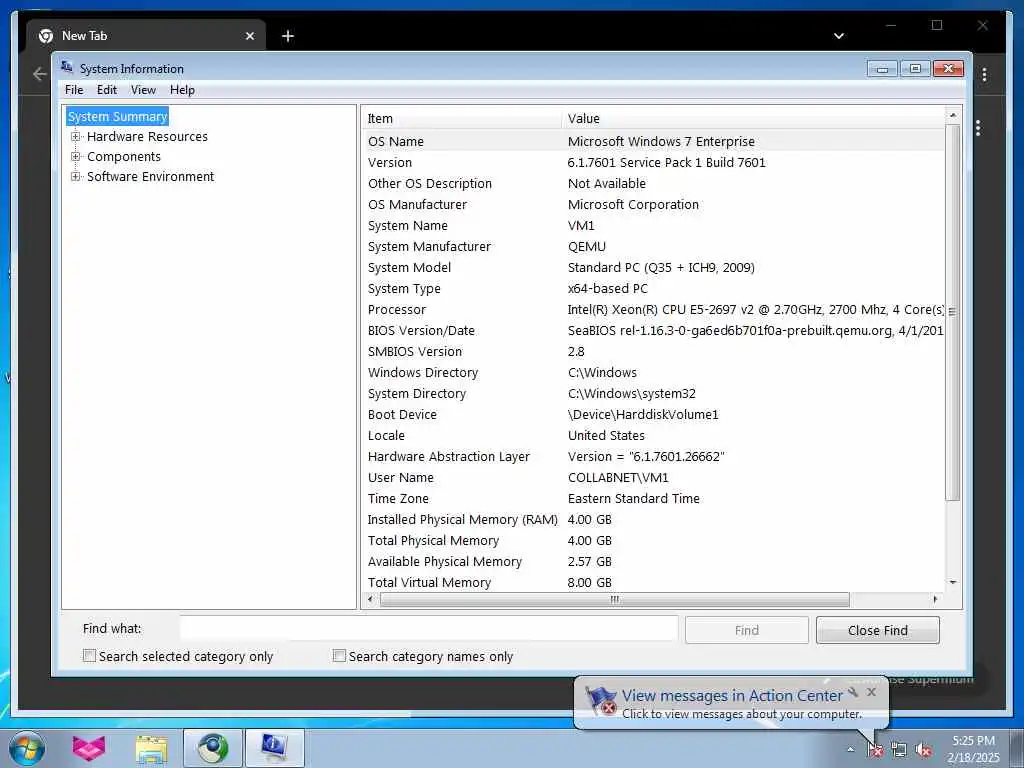Viewport: 1024px width, 768px height.
Task: Select the Version row
Action: pos(653,163)
